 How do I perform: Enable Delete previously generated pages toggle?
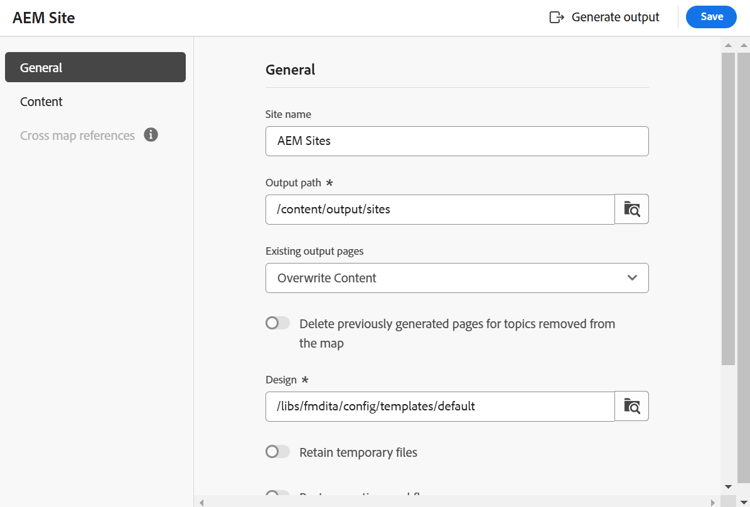[x=277, y=323]
